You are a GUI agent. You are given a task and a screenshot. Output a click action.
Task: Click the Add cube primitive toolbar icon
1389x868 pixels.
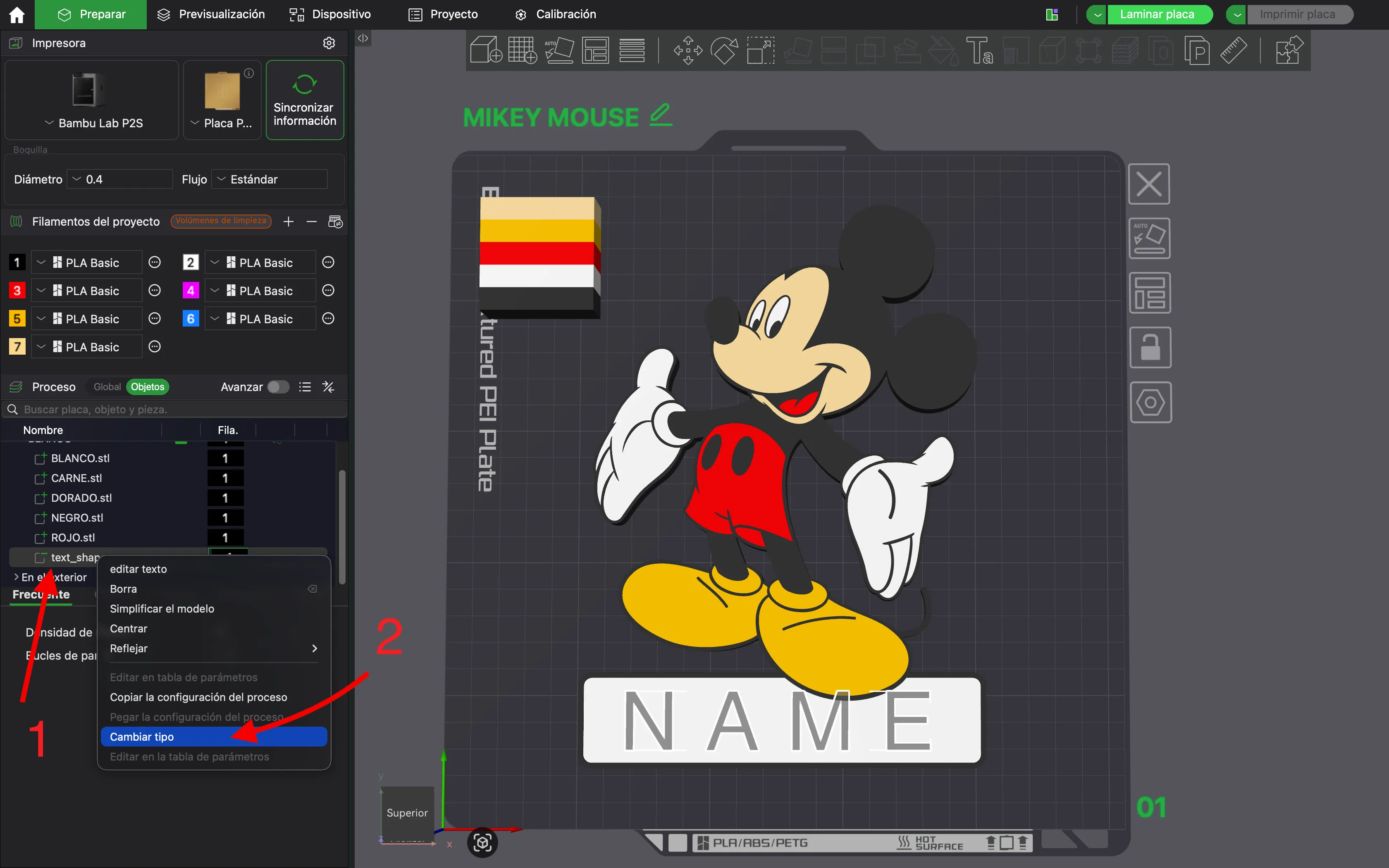(x=486, y=50)
